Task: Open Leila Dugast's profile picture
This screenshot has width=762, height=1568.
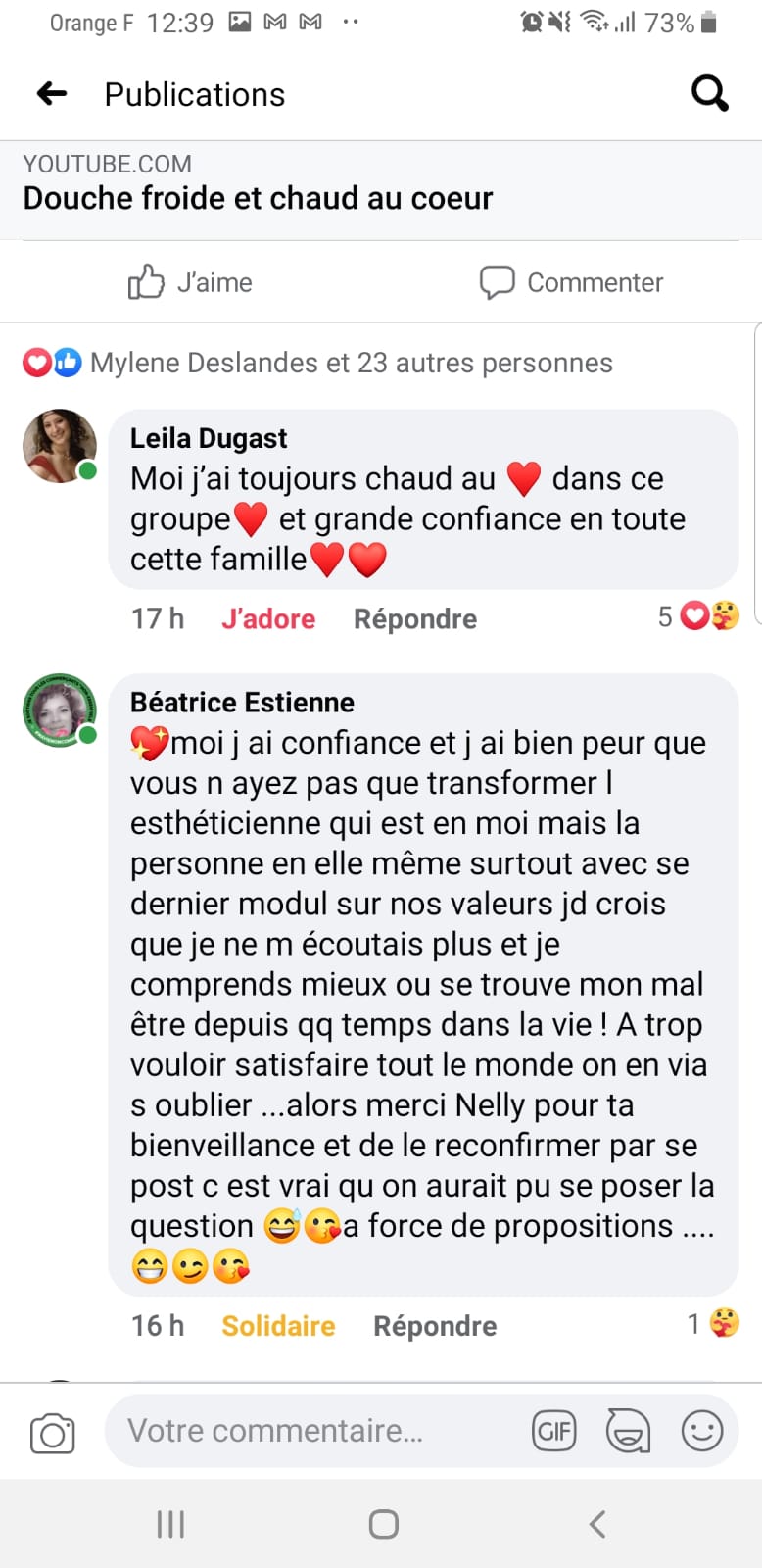Action: 60,446
